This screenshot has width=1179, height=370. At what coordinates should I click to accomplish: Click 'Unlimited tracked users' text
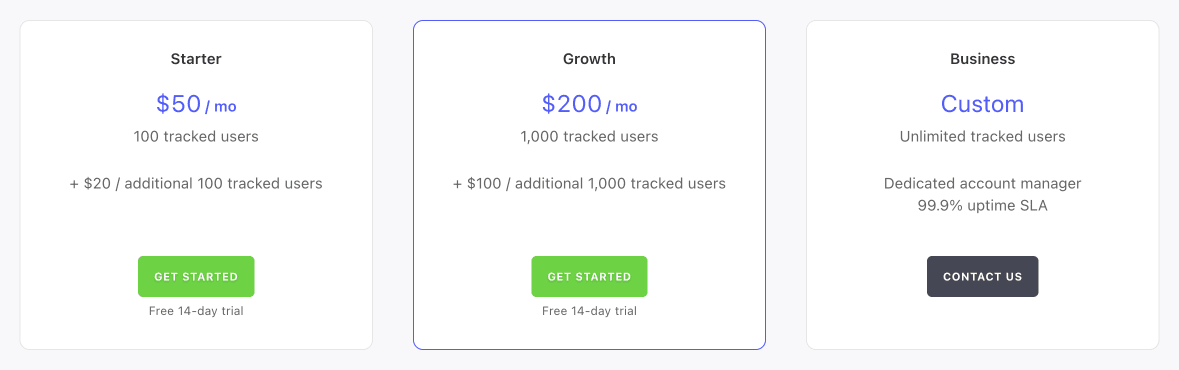tap(983, 137)
